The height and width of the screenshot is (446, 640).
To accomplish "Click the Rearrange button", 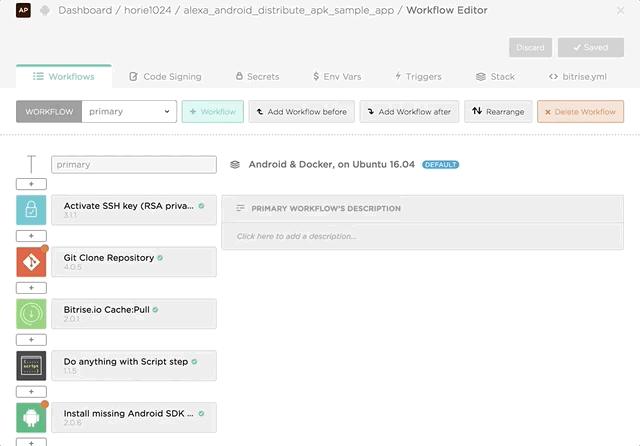I will (498, 111).
